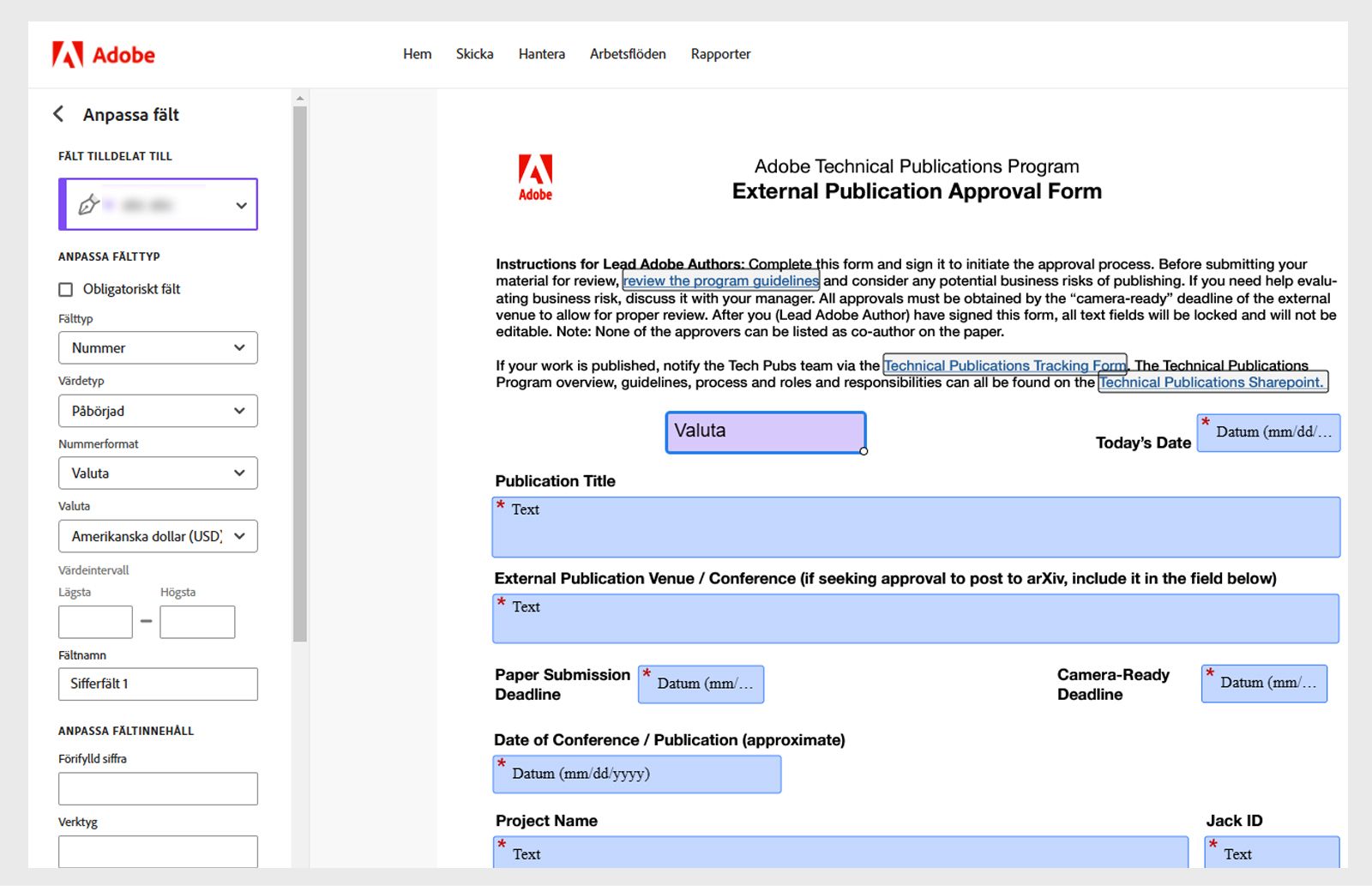Click the scrollbar up arrow in left panel
Image resolution: width=1372 pixels, height=886 pixels.
[300, 98]
